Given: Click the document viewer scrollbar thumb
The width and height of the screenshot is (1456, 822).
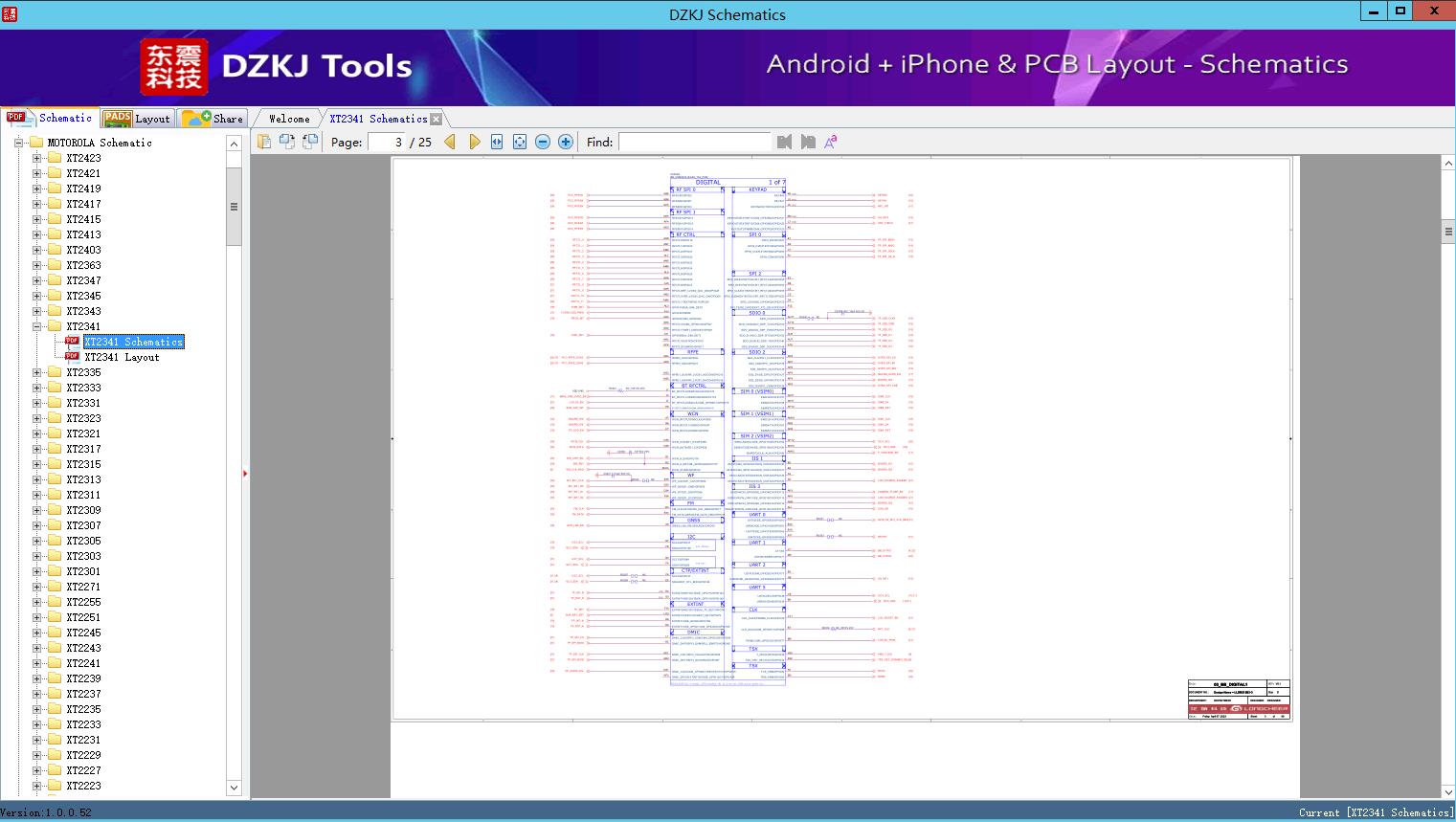Looking at the screenshot, I should (1447, 231).
